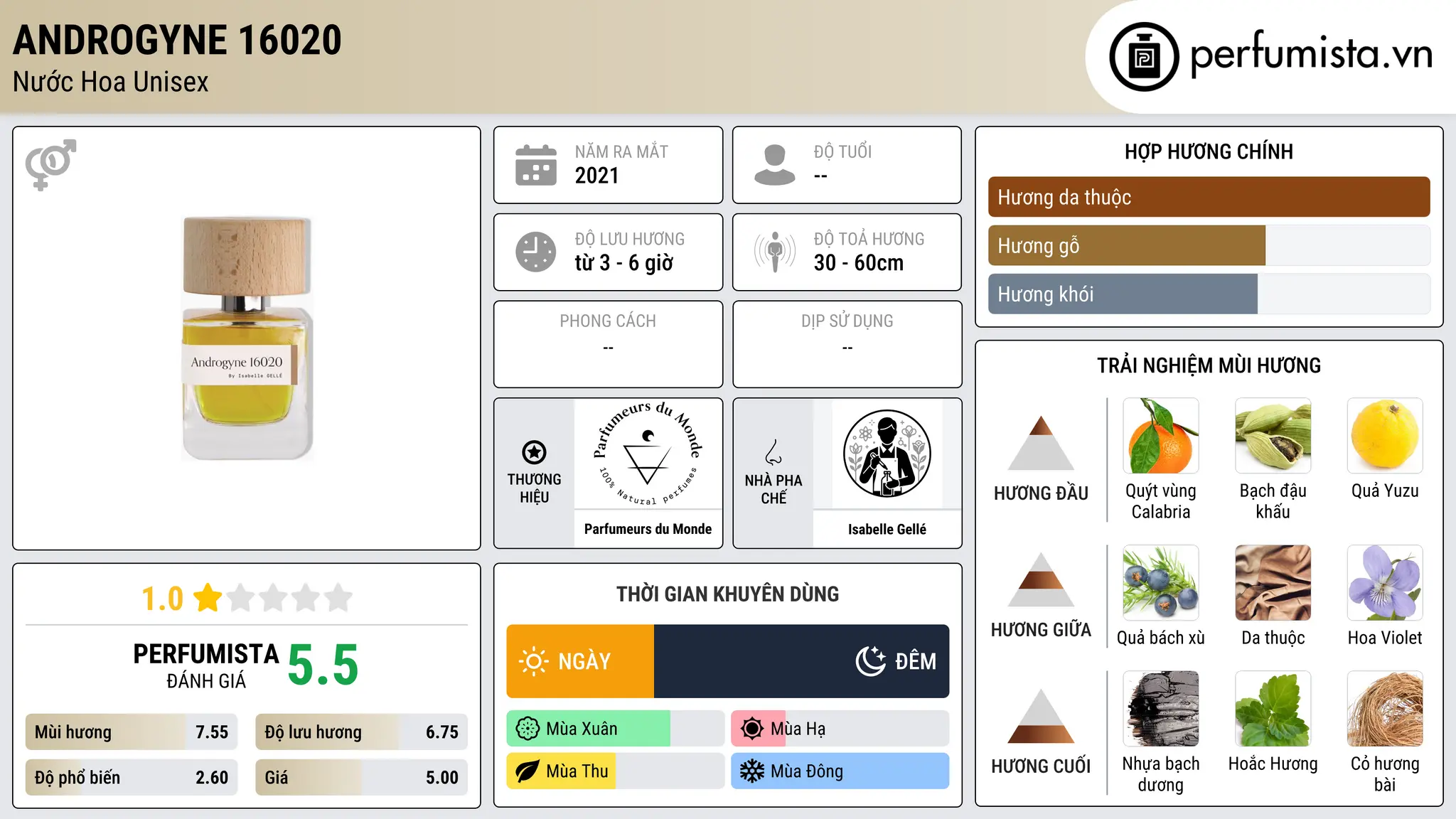Select the Da thuộc note image

point(1273,583)
